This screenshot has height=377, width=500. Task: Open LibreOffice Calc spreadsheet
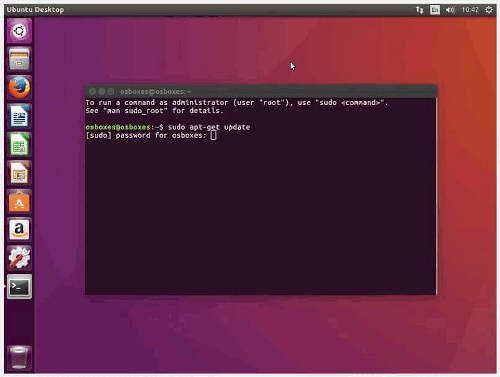point(19,144)
